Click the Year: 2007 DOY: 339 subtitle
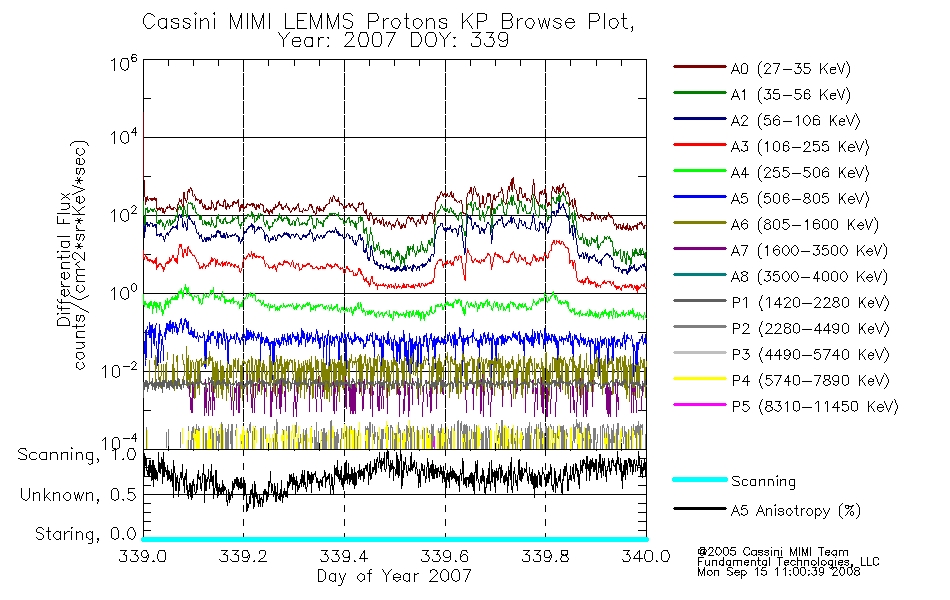This screenshot has width=950, height=600. pos(393,40)
